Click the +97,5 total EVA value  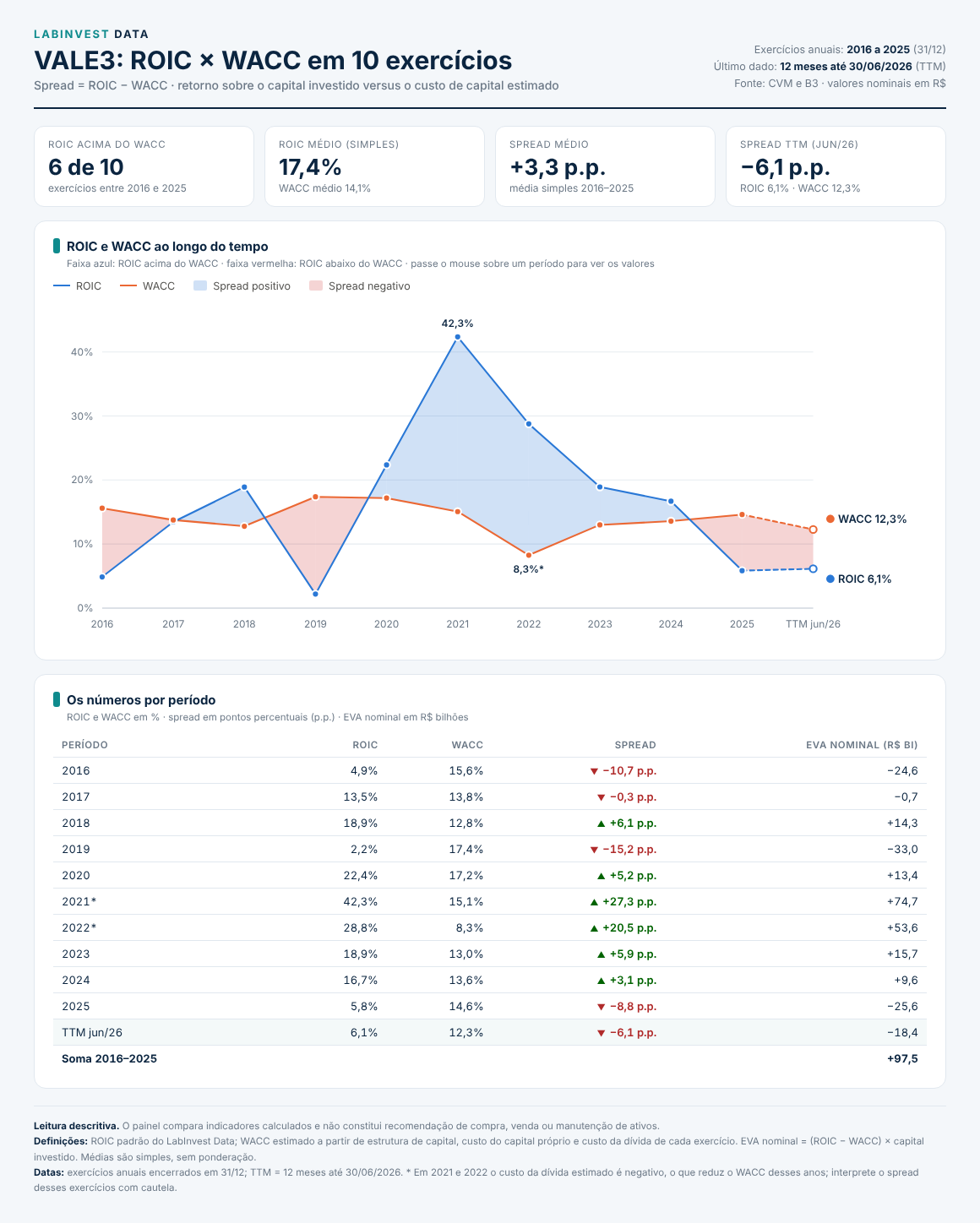pyautogui.click(x=902, y=1059)
